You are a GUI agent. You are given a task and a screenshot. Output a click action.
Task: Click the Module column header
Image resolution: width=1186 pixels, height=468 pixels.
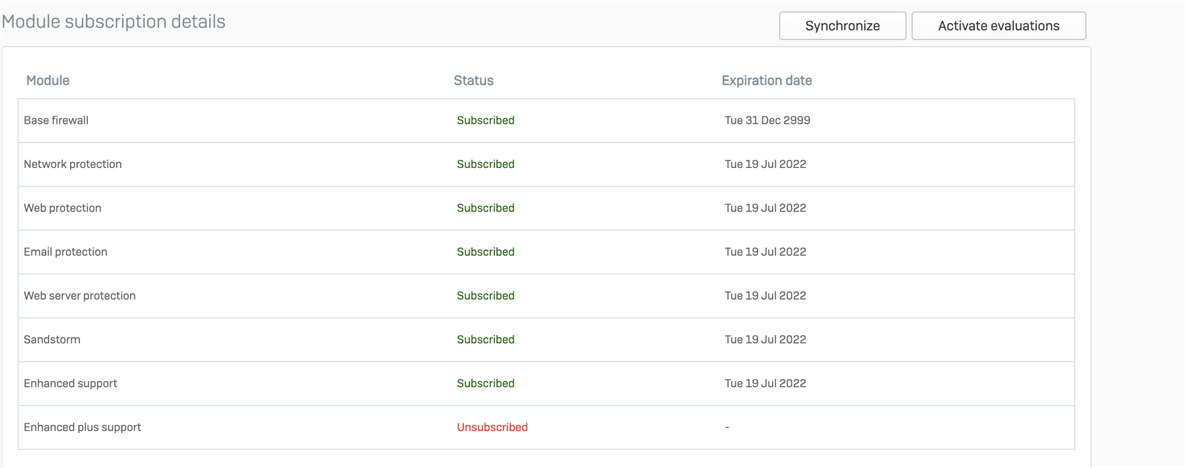pyautogui.click(x=48, y=80)
